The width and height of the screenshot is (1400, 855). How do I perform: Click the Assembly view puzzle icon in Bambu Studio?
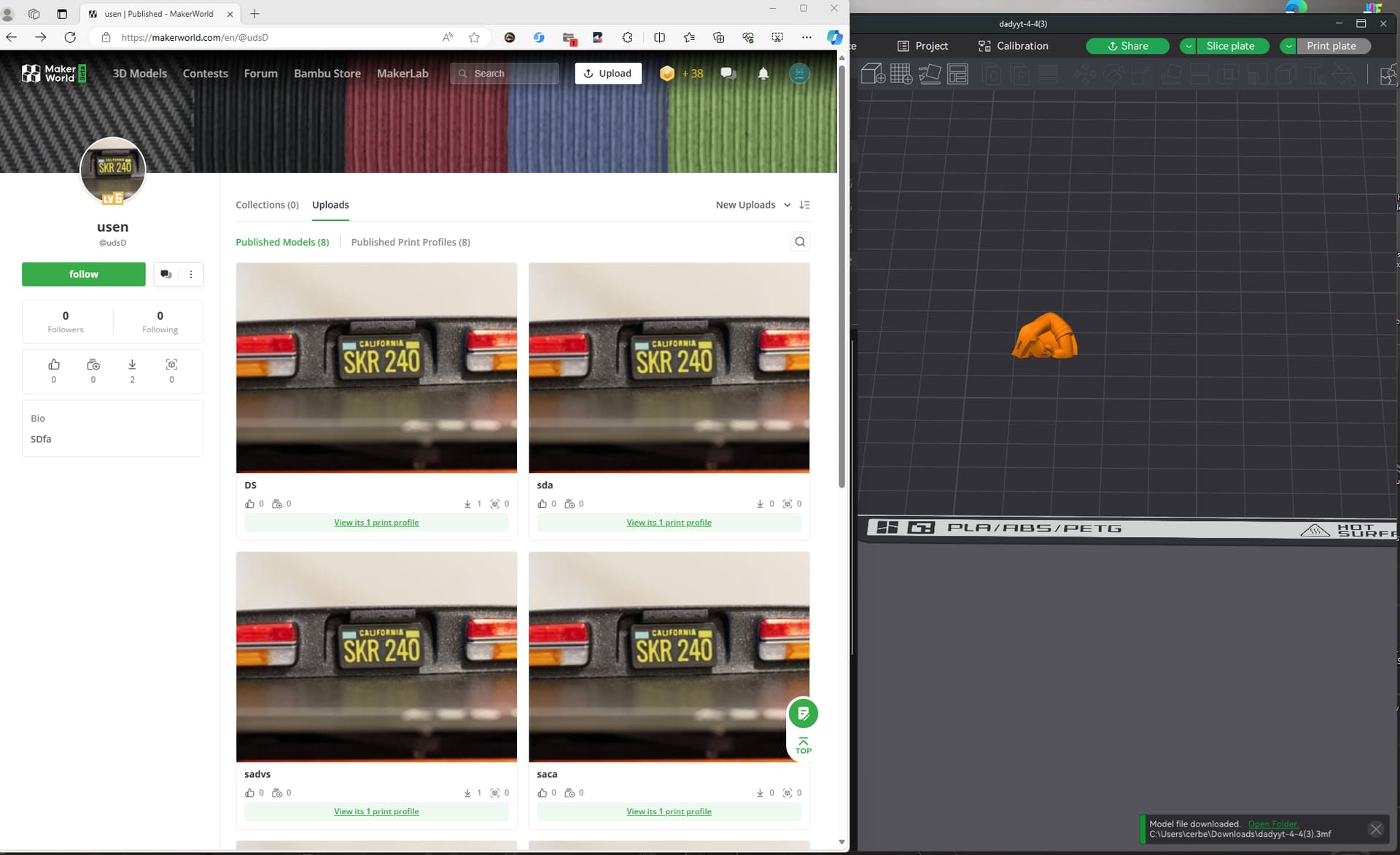[x=1389, y=74]
